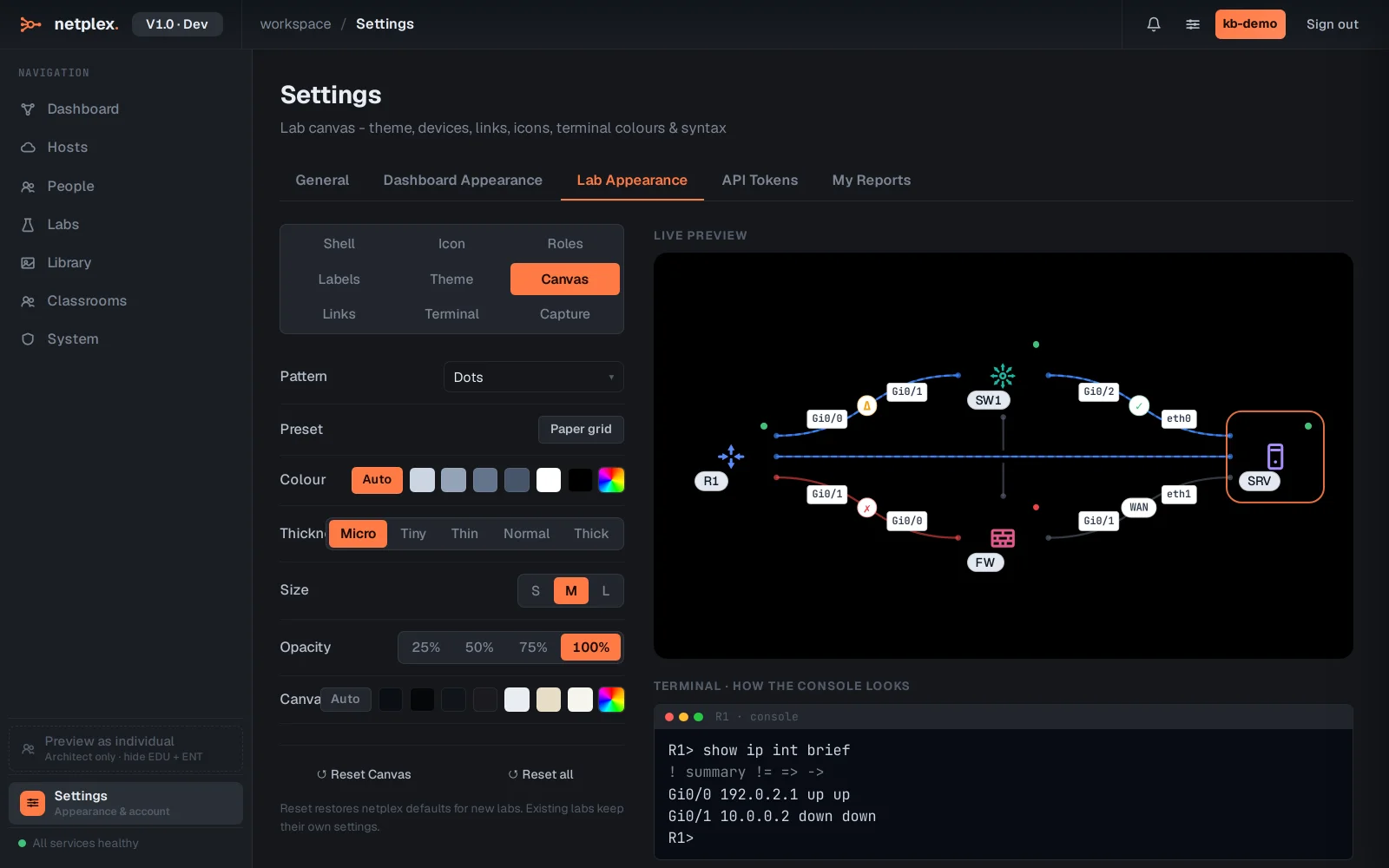Image resolution: width=1389 pixels, height=868 pixels.
Task: Select Normal thickness
Action: pyautogui.click(x=526, y=534)
